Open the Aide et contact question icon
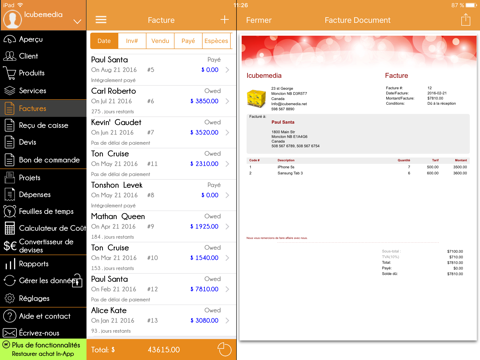480x360 pixels. point(9,316)
